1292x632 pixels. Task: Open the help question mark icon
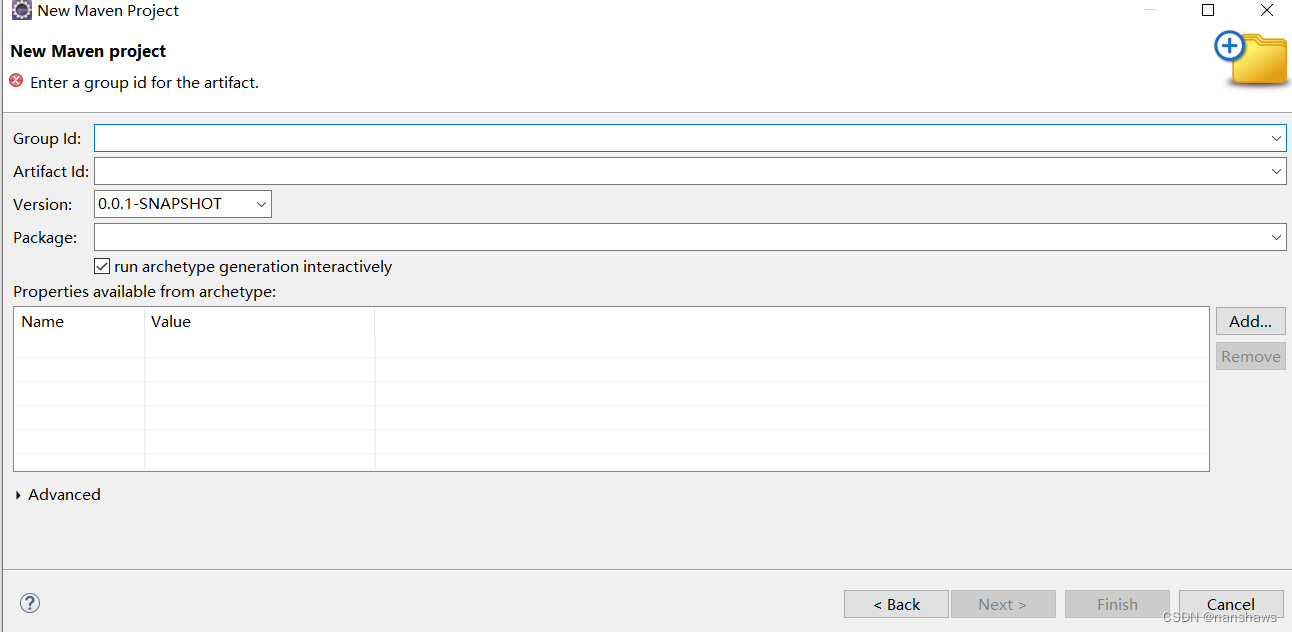30,603
